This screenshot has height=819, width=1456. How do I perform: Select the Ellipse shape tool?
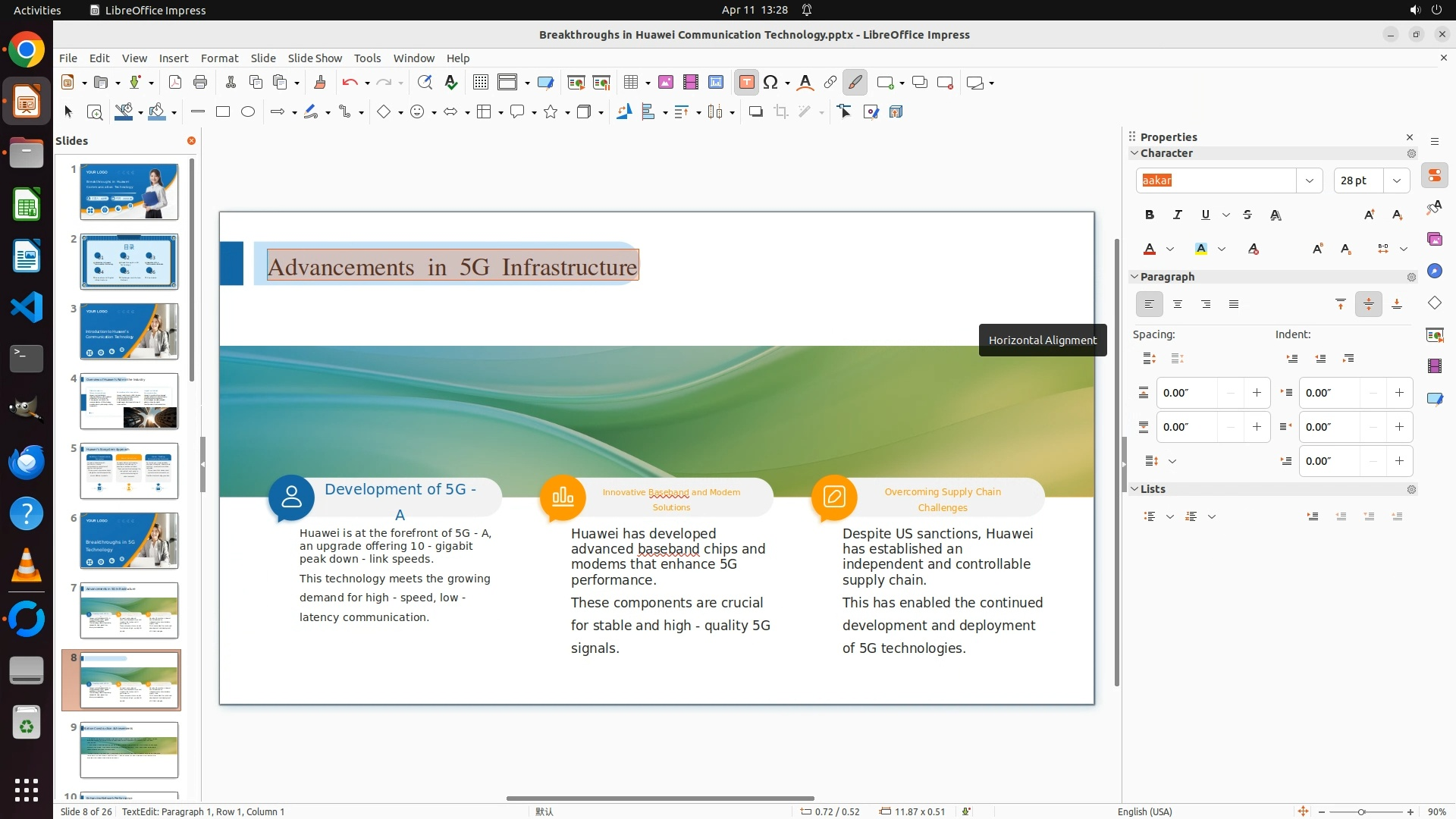(x=248, y=112)
